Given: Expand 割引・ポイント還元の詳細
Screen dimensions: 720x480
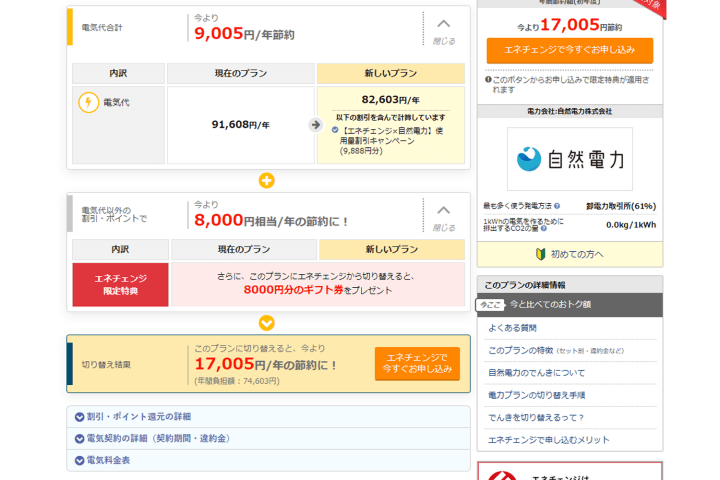Looking at the screenshot, I should (x=269, y=417).
